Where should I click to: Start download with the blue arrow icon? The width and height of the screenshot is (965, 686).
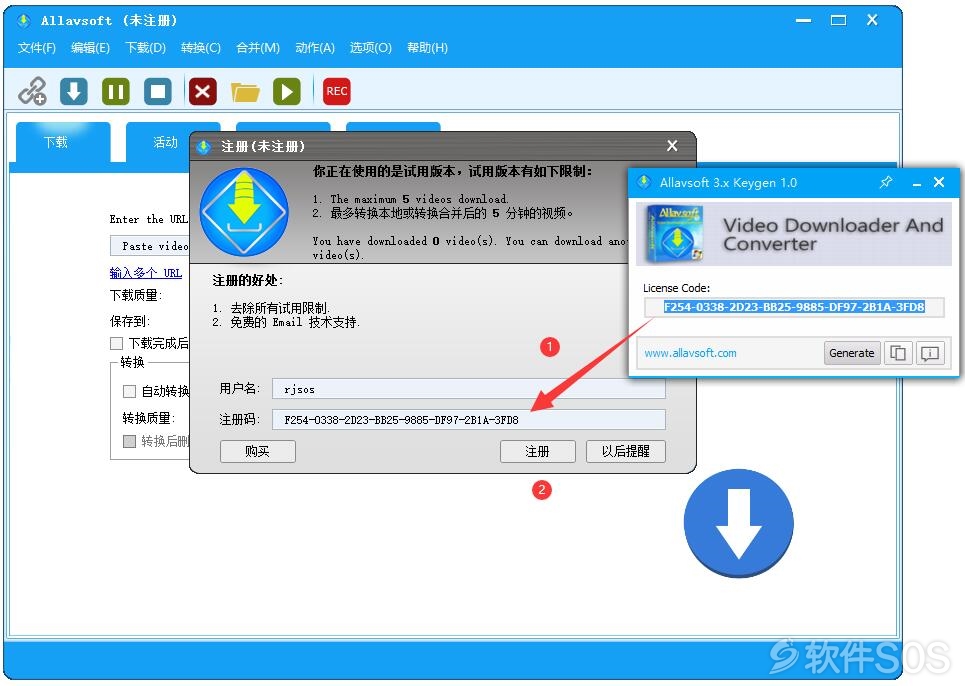click(x=74, y=92)
